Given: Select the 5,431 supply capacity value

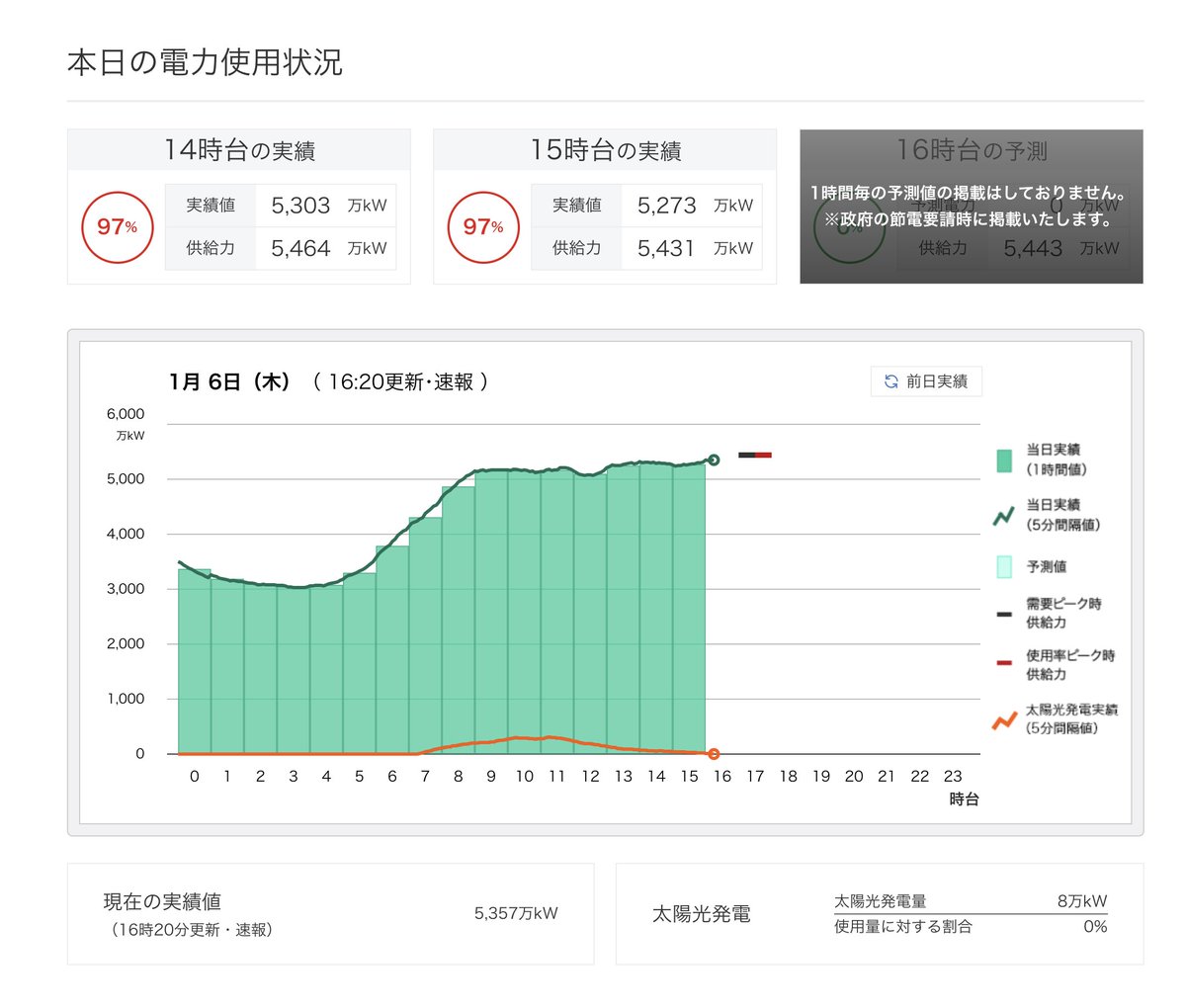Looking at the screenshot, I should (x=667, y=248).
